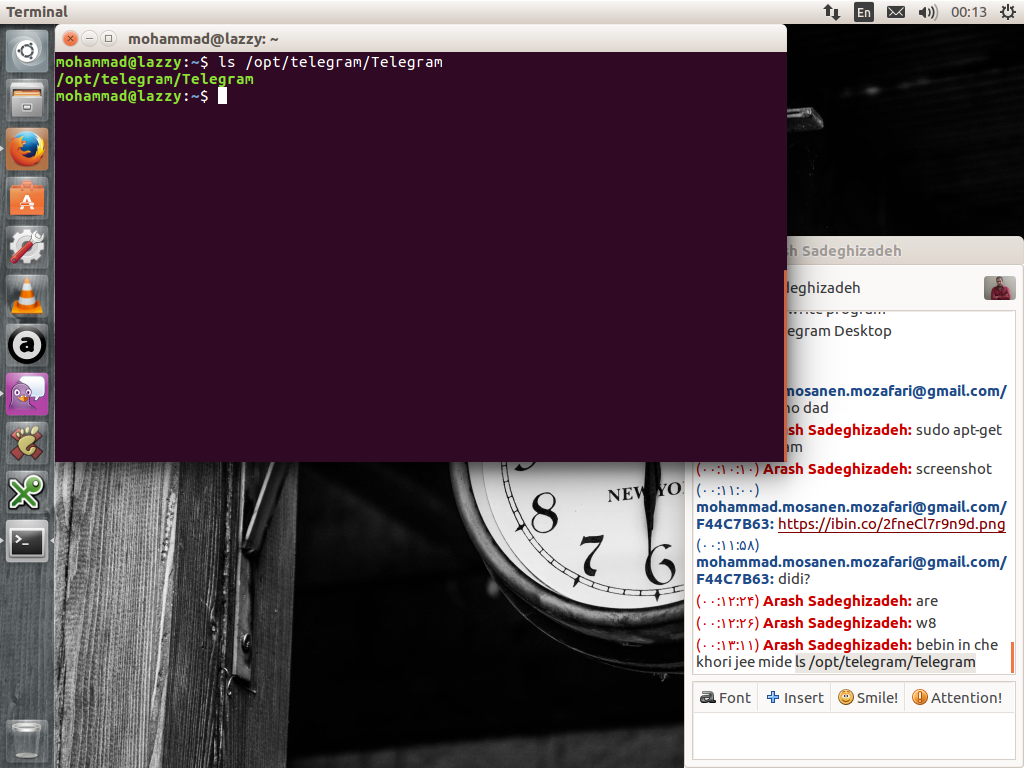
Task: Open the Trash in the launcher
Action: pos(27,741)
